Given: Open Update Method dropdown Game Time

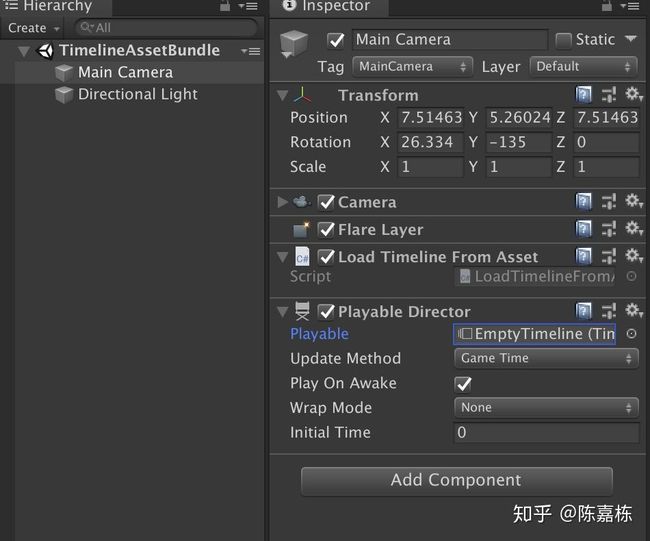Looking at the screenshot, I should pos(546,358).
